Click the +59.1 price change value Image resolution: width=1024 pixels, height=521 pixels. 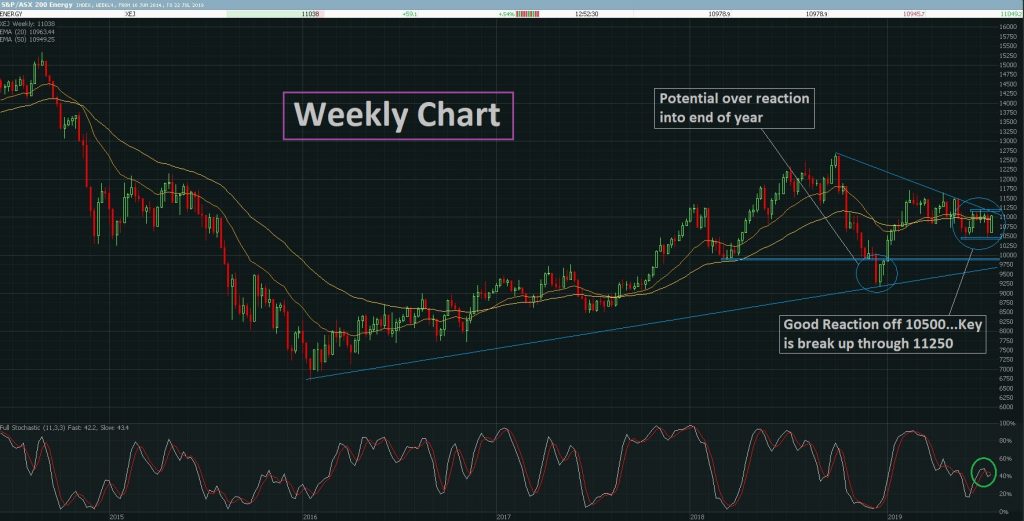[x=410, y=14]
